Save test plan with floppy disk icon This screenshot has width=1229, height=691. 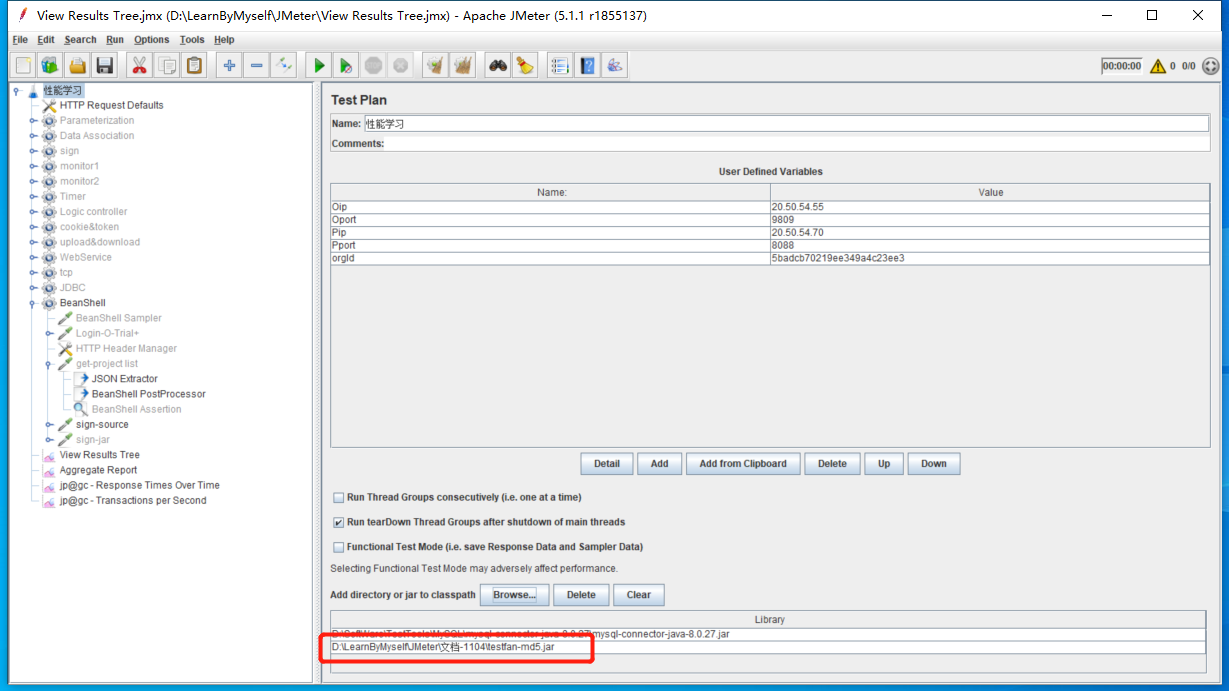[104, 66]
